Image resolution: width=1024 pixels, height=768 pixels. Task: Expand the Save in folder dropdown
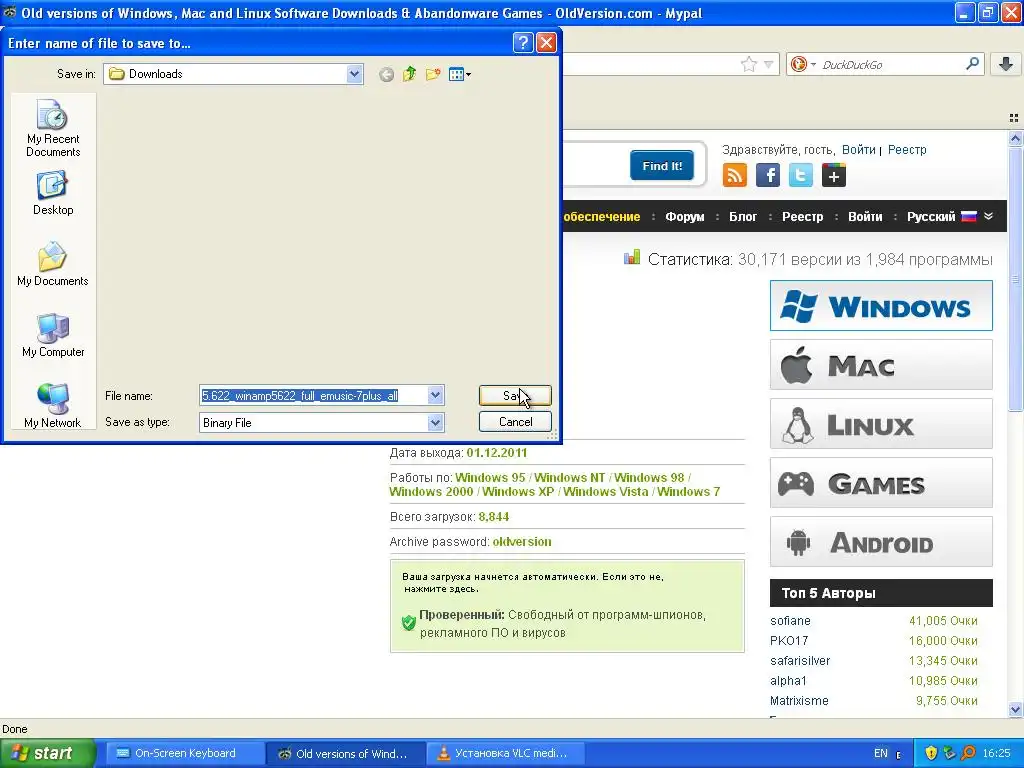[x=355, y=74]
